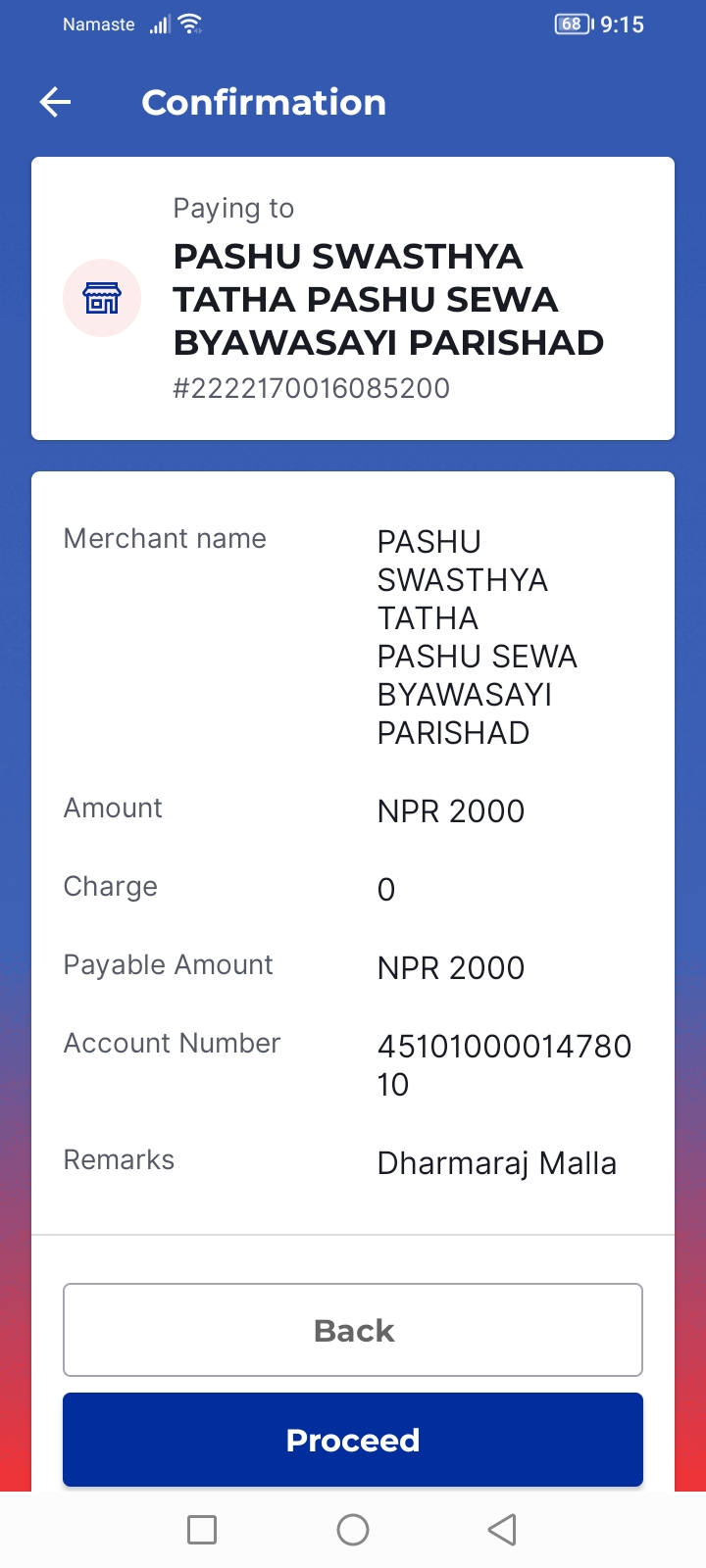Tap the signal strength icon
Screen dimensions: 706x1568
160,24
